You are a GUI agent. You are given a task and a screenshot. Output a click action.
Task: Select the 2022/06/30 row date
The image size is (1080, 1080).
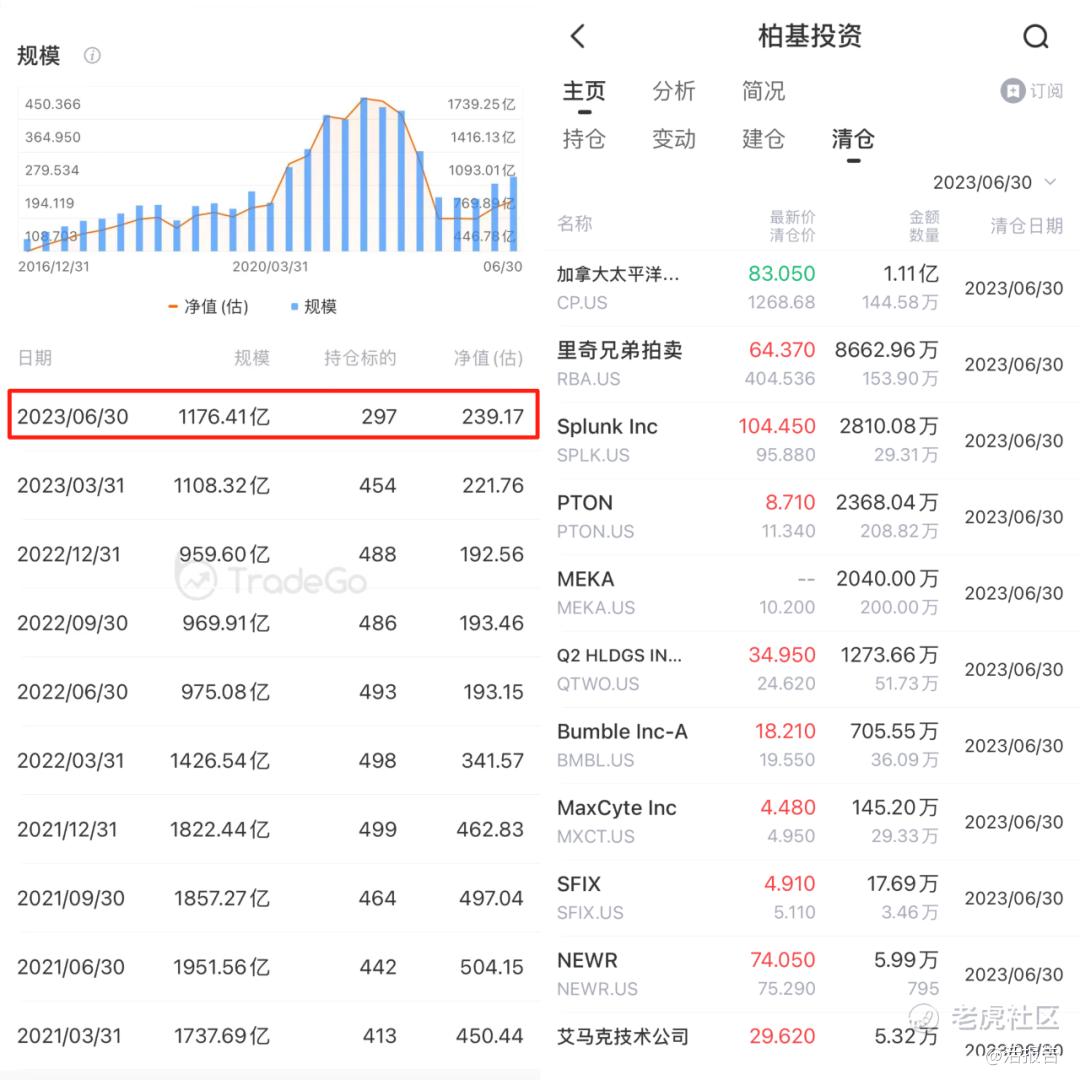click(x=72, y=692)
